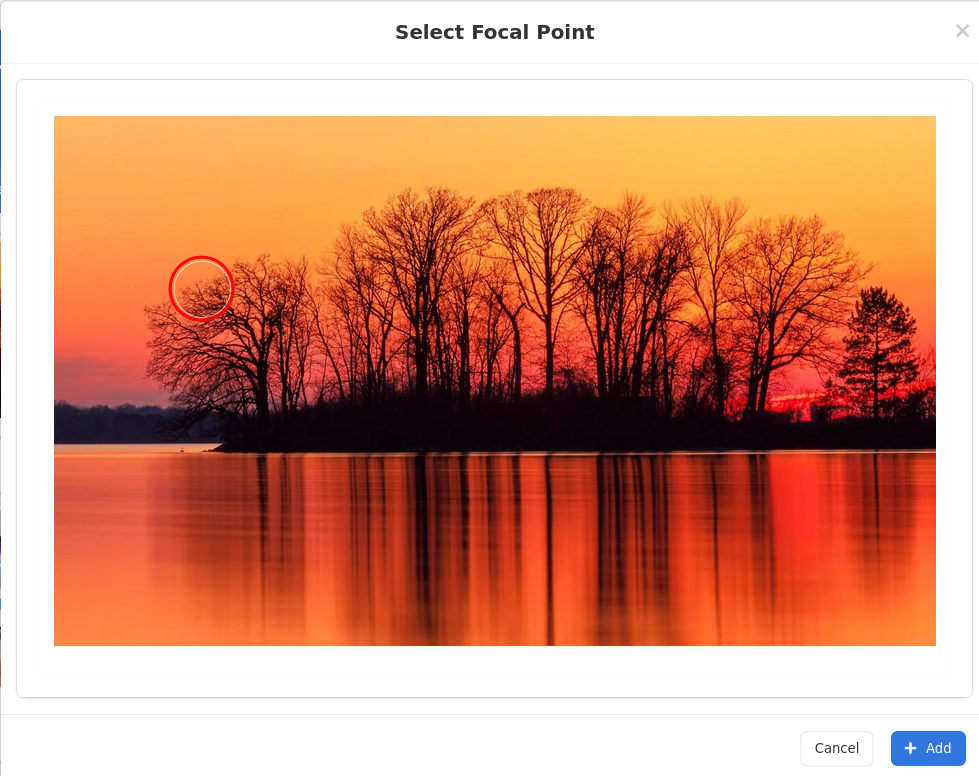Click the red focal point circle marker
Viewport: 979px width, 776px height.
pos(201,288)
